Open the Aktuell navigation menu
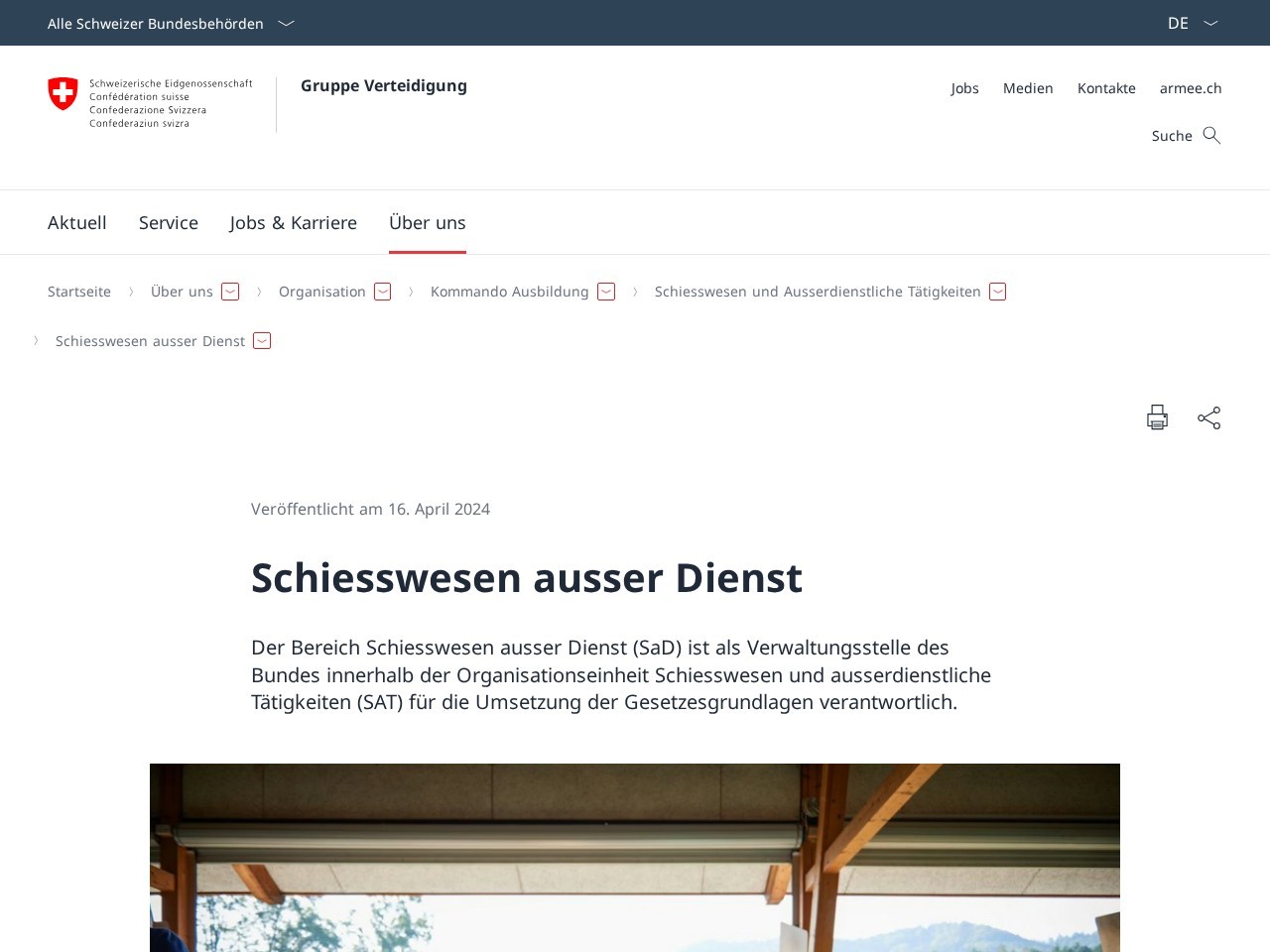Viewport: 1270px width, 952px height. pos(77,222)
